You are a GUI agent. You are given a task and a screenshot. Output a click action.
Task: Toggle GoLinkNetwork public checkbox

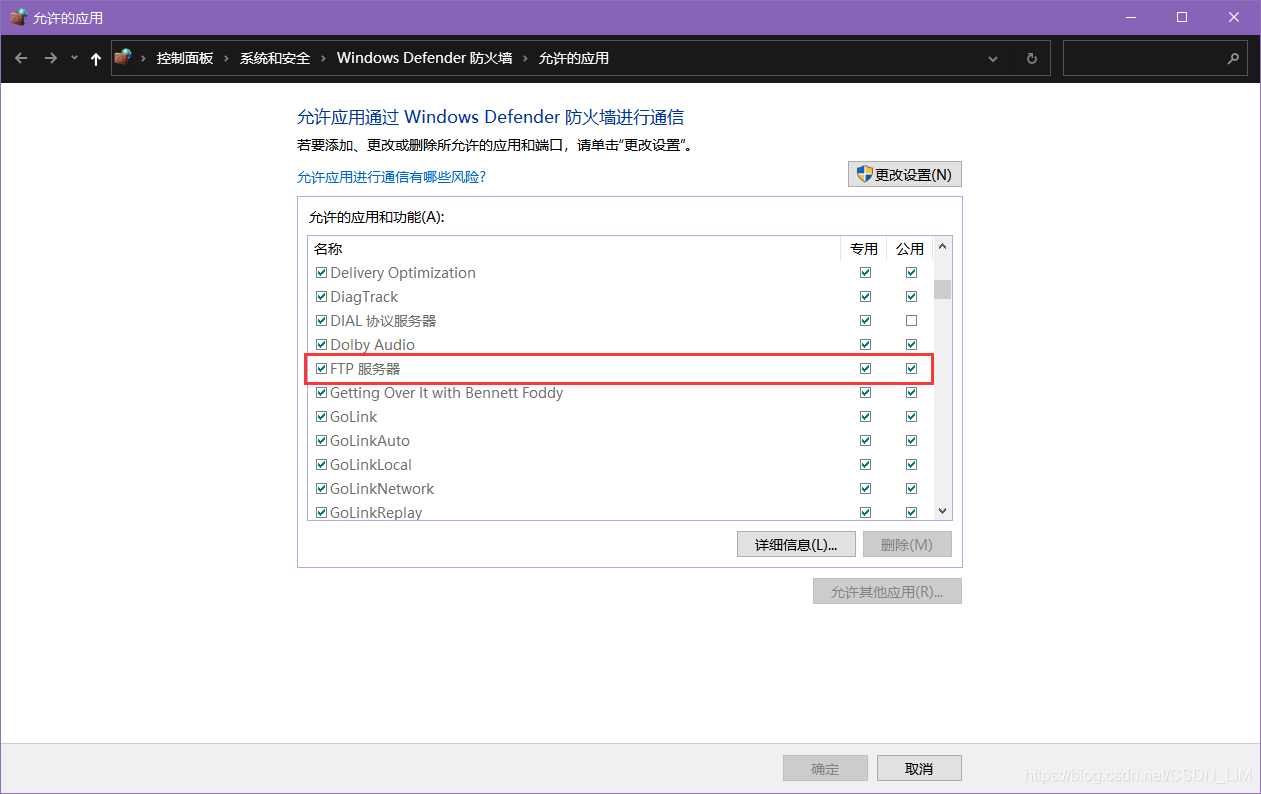coord(911,488)
